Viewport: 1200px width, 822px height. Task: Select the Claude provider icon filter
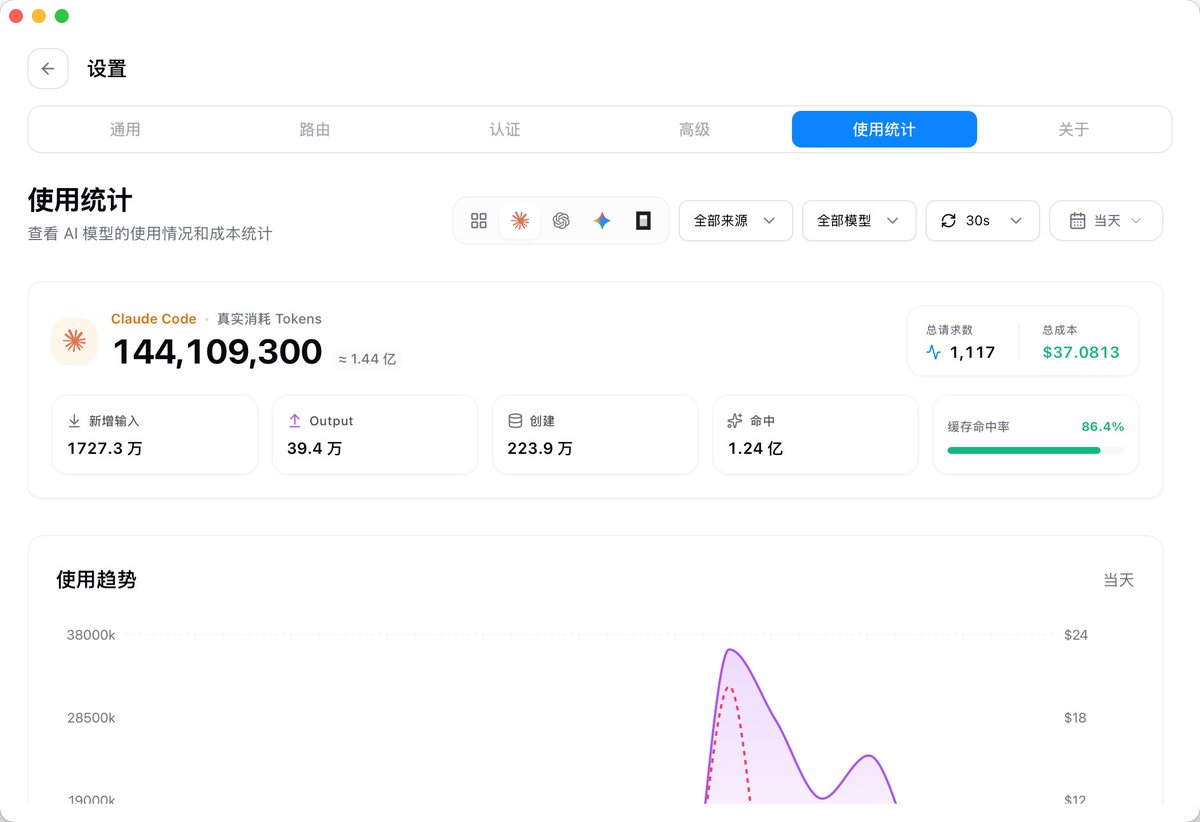coord(520,221)
